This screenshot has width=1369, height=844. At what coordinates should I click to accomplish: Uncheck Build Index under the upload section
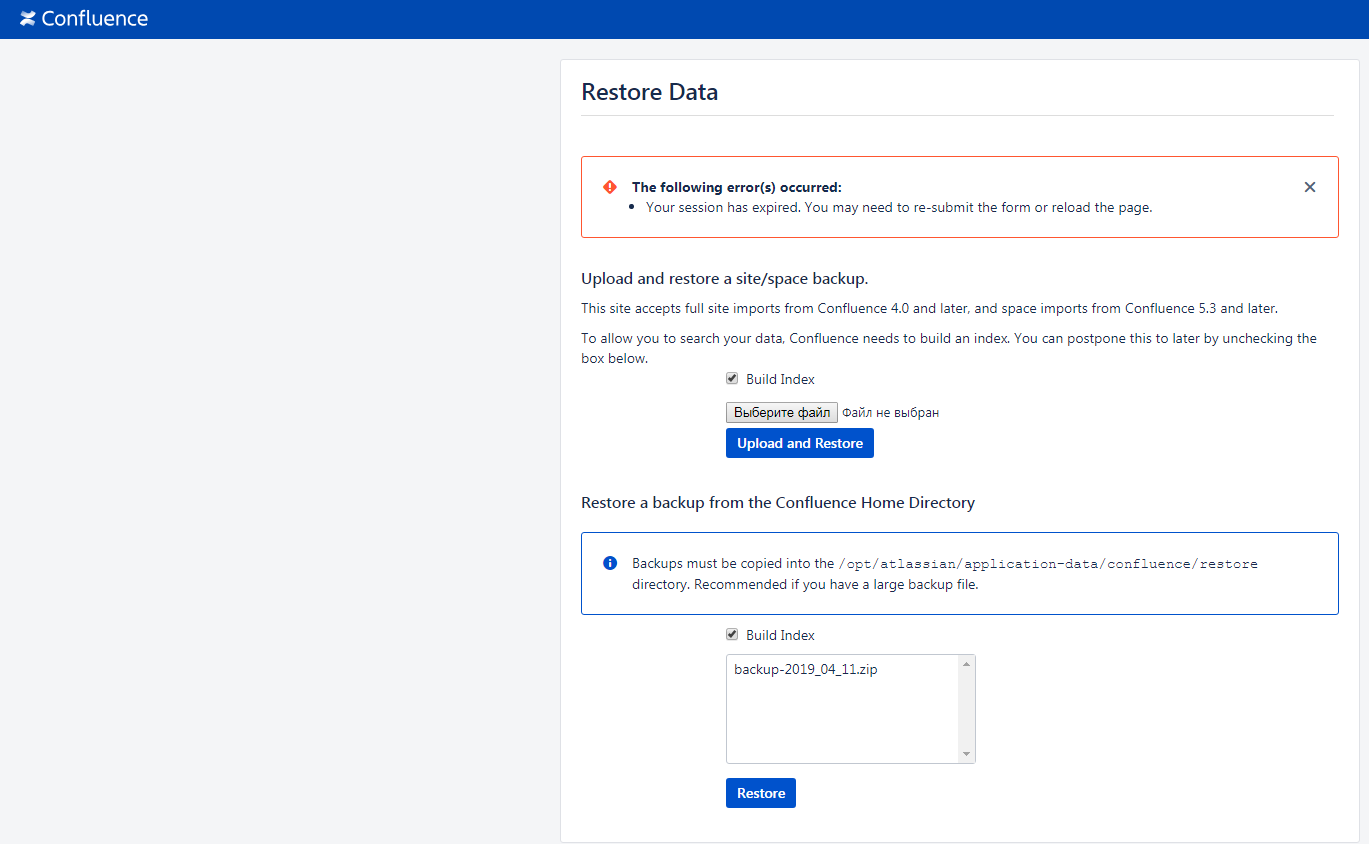point(732,379)
